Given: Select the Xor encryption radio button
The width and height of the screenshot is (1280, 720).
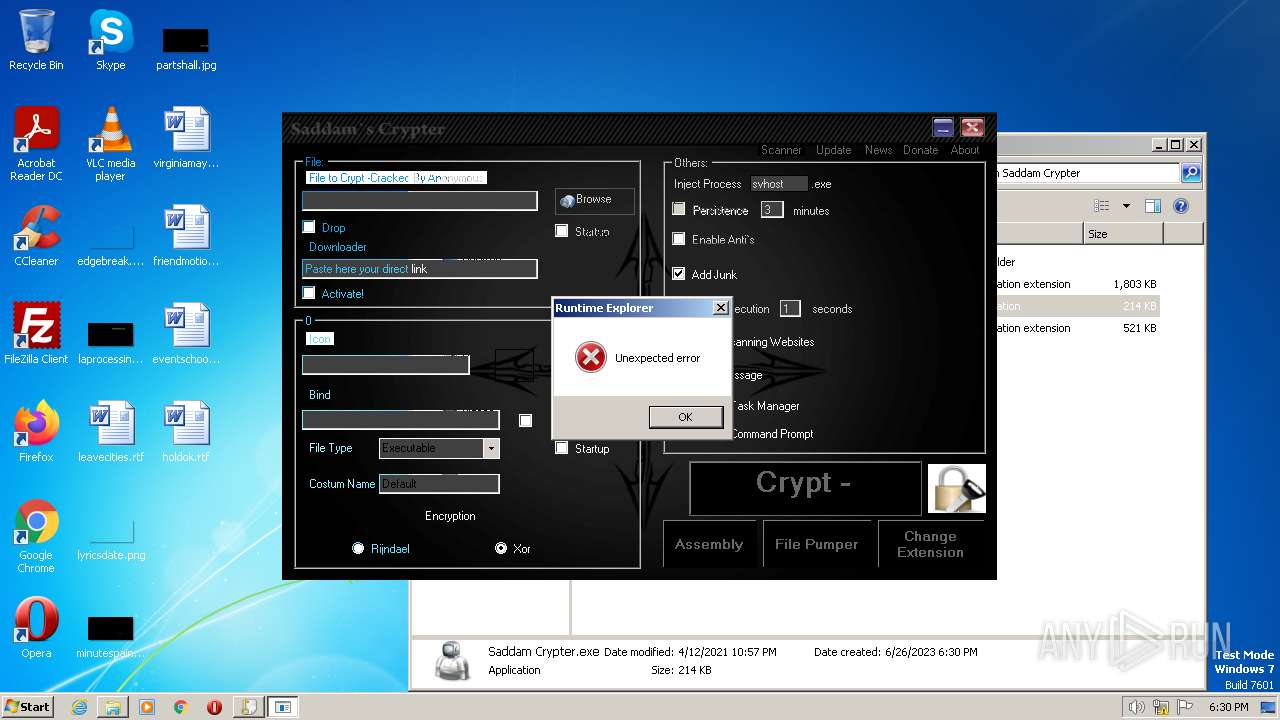Looking at the screenshot, I should (501, 548).
